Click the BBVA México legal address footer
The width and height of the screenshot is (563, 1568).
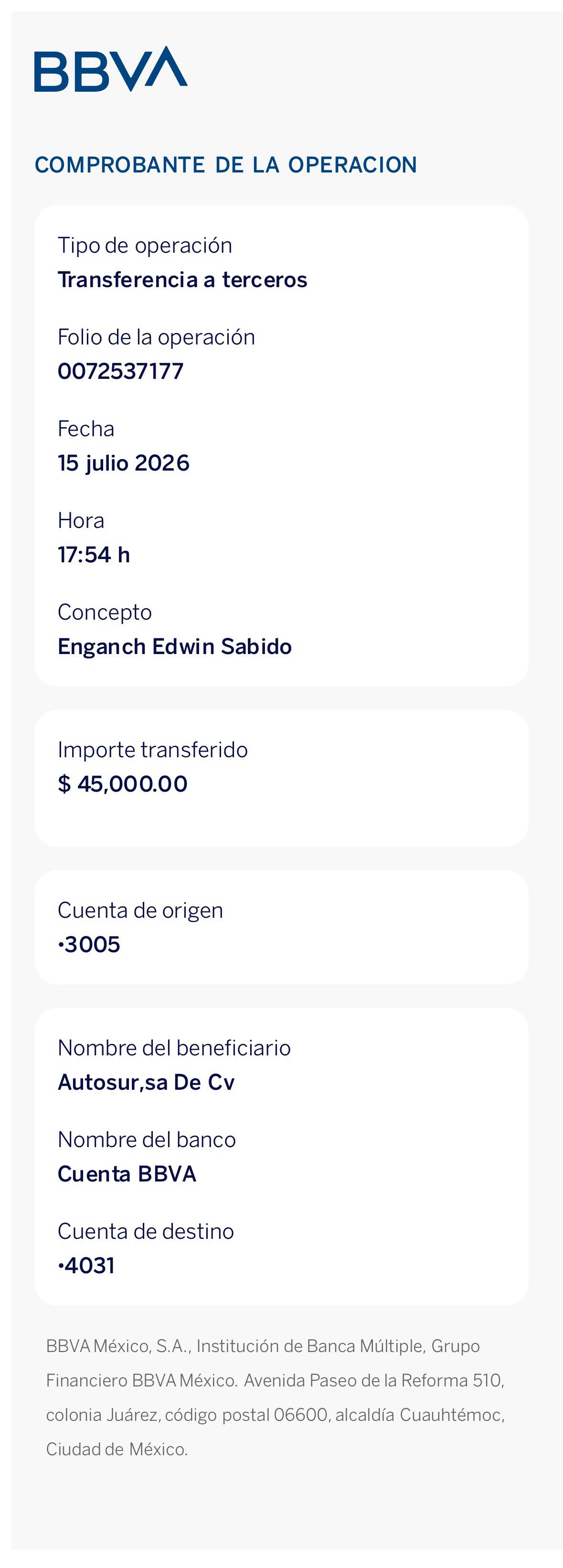[276, 1397]
